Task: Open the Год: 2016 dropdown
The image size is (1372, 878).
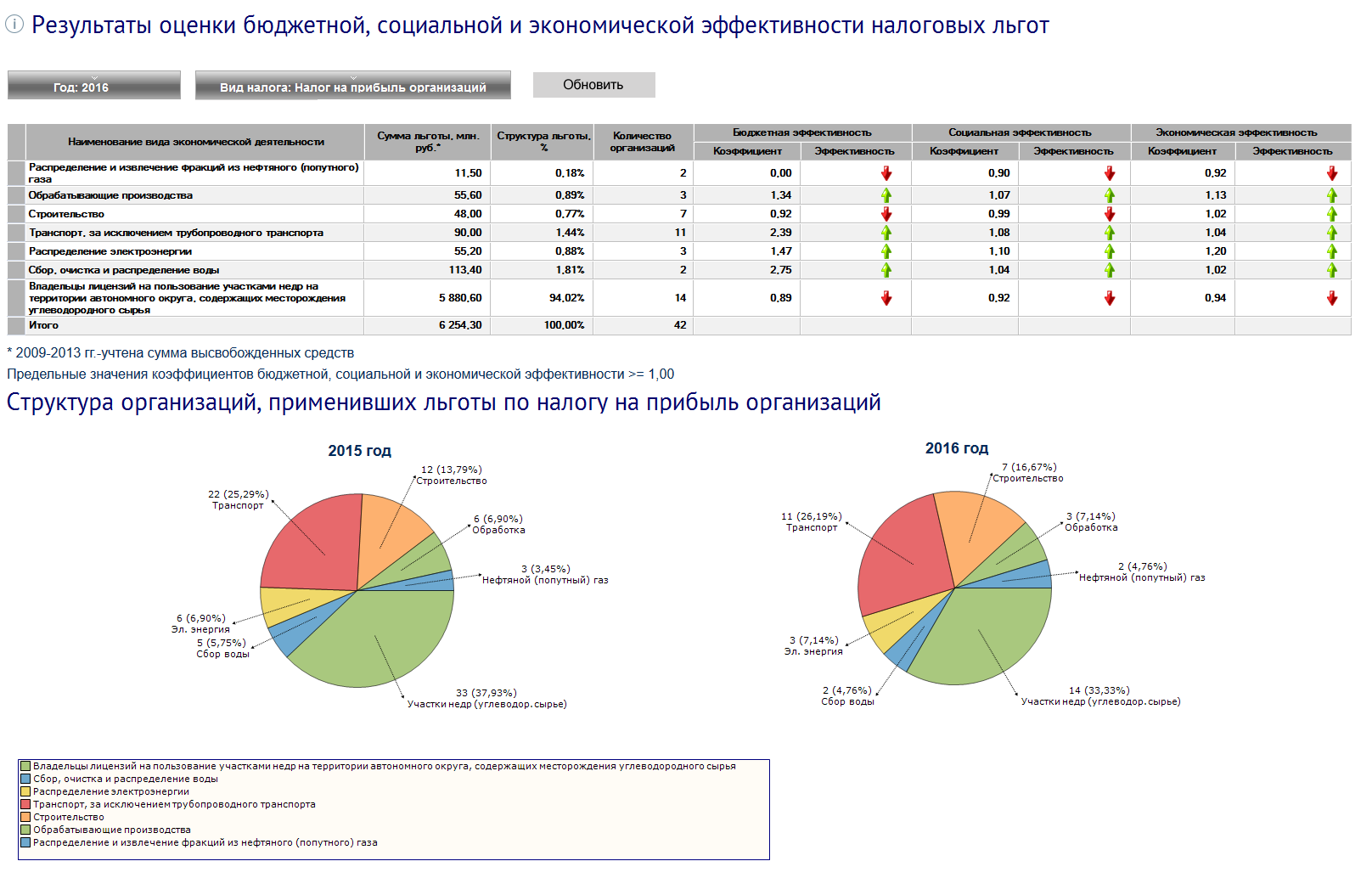Action: 94,85
